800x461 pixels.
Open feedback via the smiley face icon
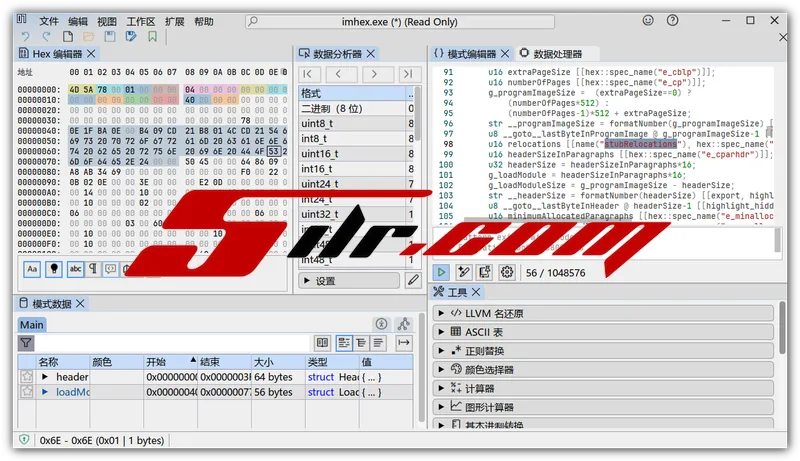(x=648, y=20)
